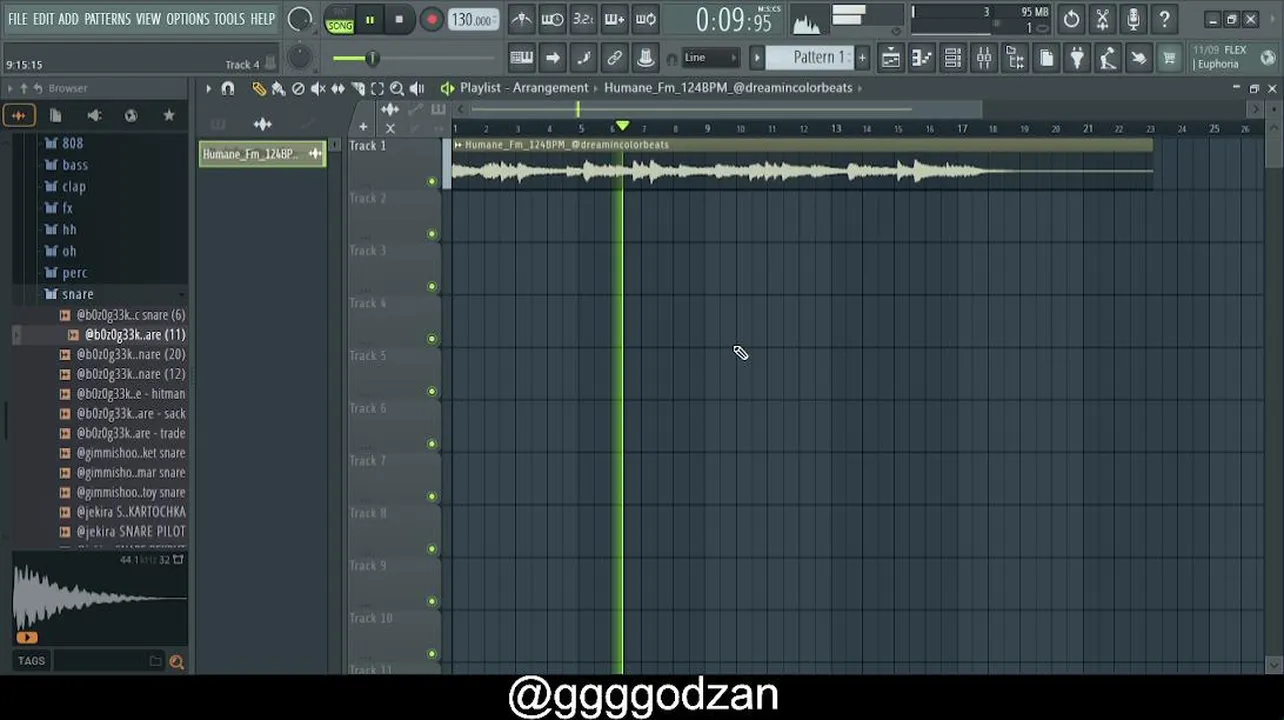Open the PATTERNS menu
This screenshot has width=1284, height=720.
107,19
